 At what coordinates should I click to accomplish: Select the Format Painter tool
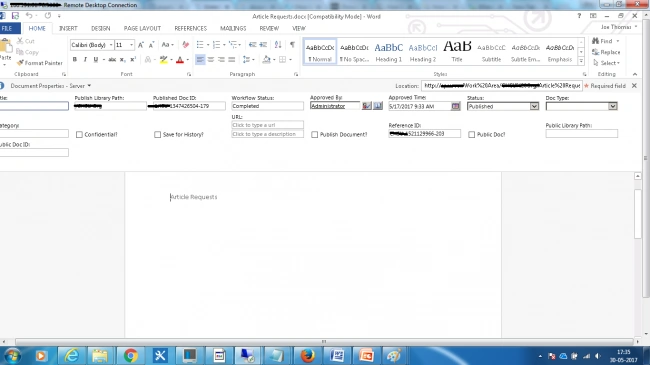point(40,63)
